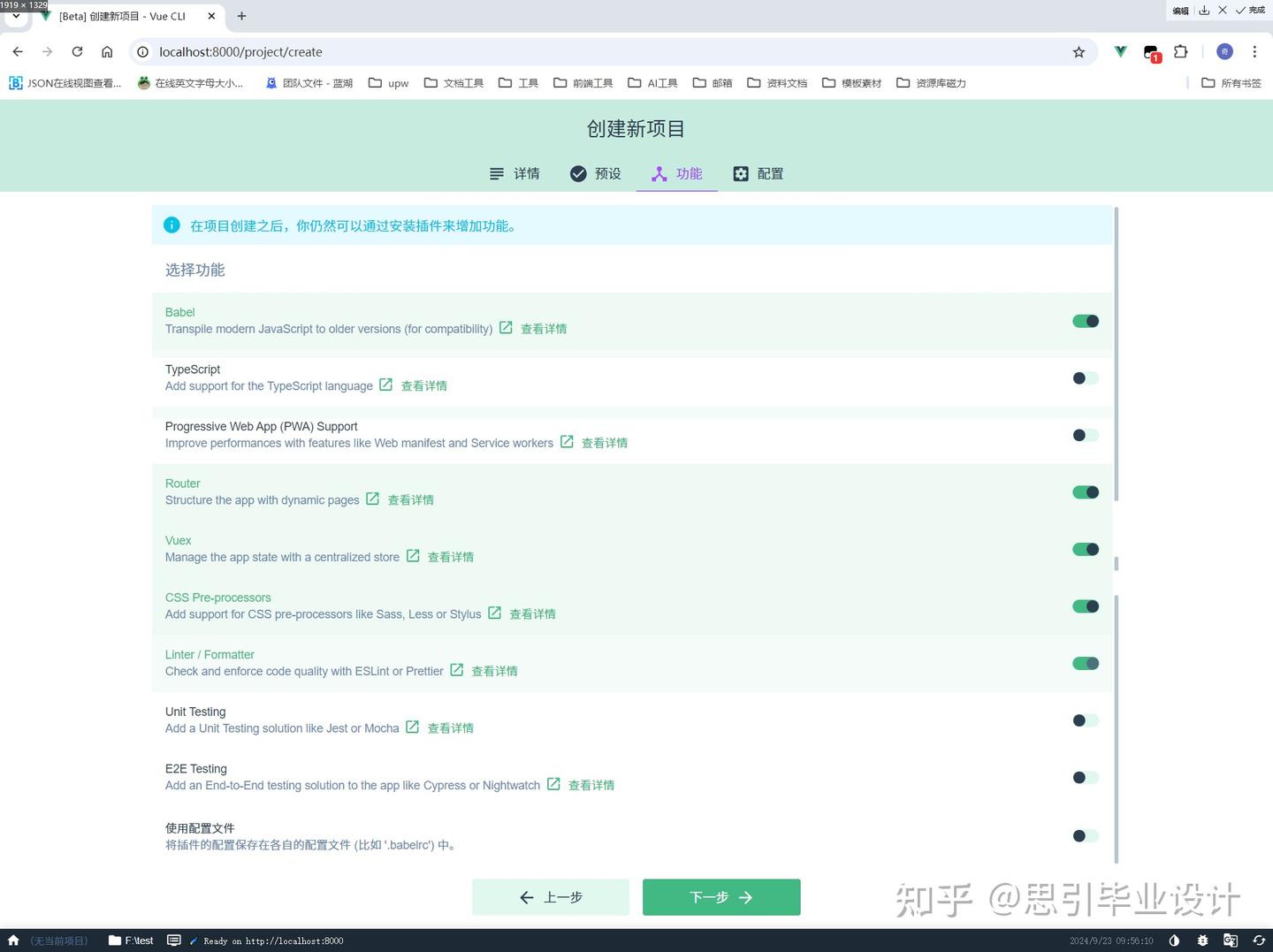Switch to the 配置 step tab
This screenshot has width=1273, height=952.
(x=758, y=173)
